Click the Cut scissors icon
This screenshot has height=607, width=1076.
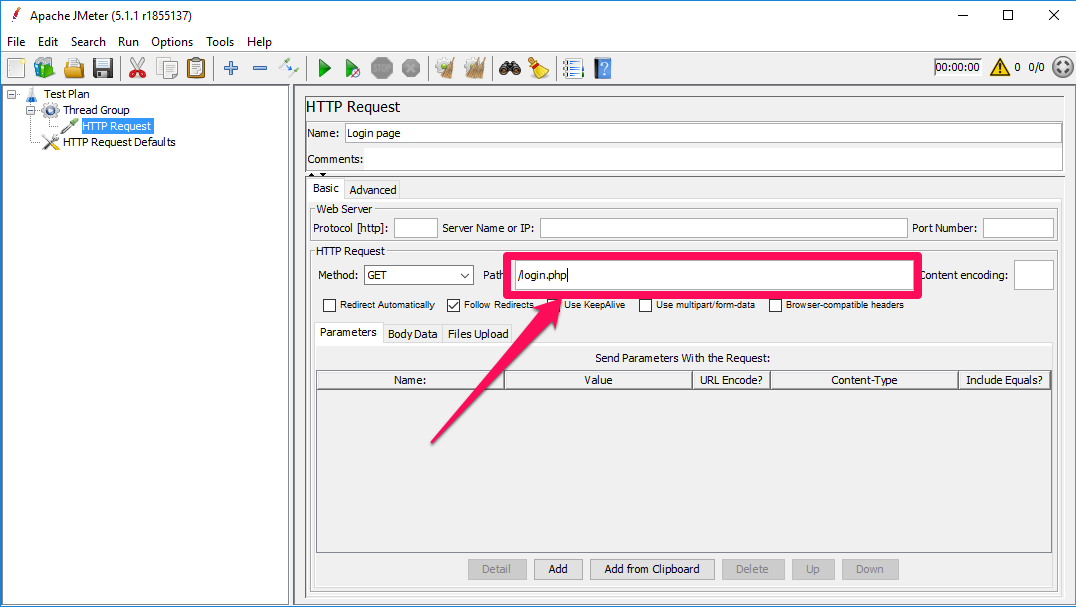137,68
